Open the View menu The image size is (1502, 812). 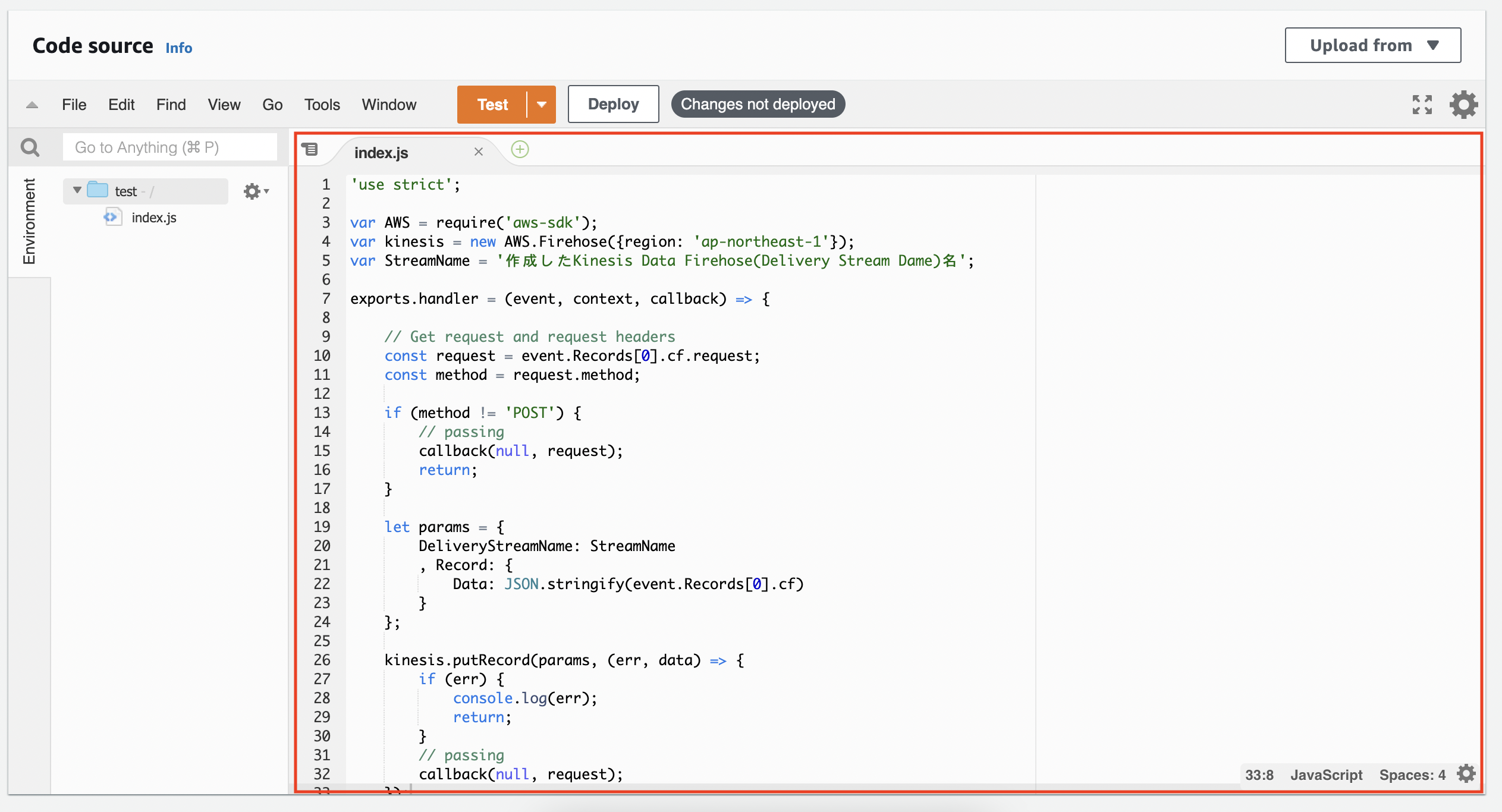pos(224,105)
